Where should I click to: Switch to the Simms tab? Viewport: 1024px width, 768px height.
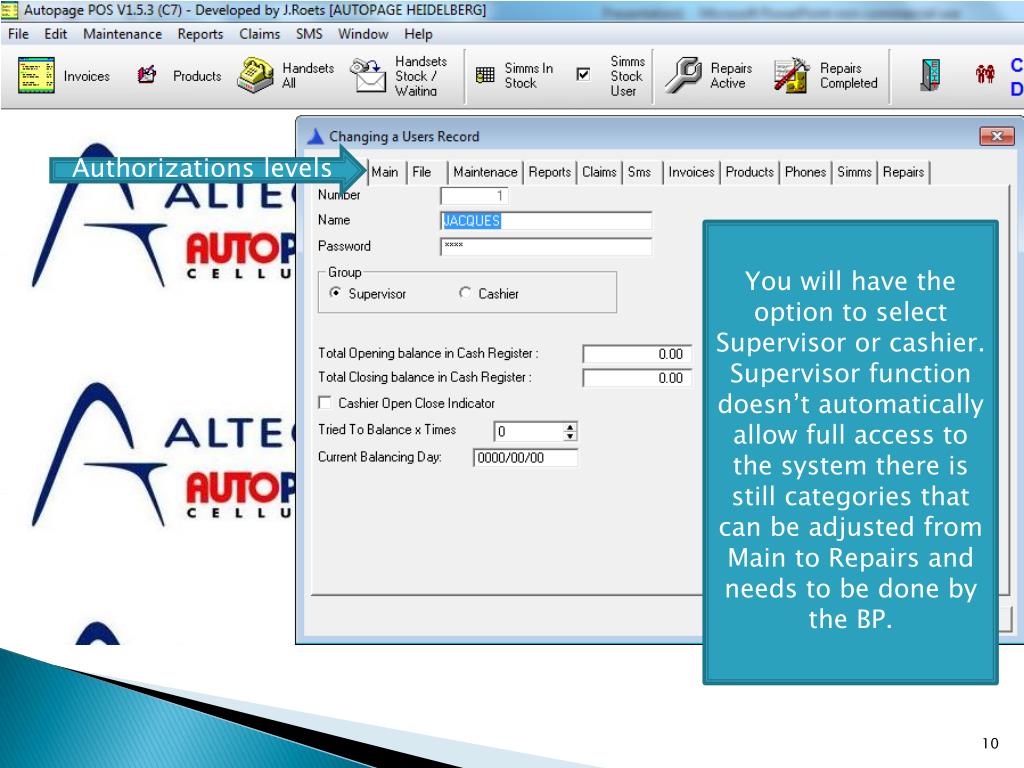pyautogui.click(x=854, y=172)
